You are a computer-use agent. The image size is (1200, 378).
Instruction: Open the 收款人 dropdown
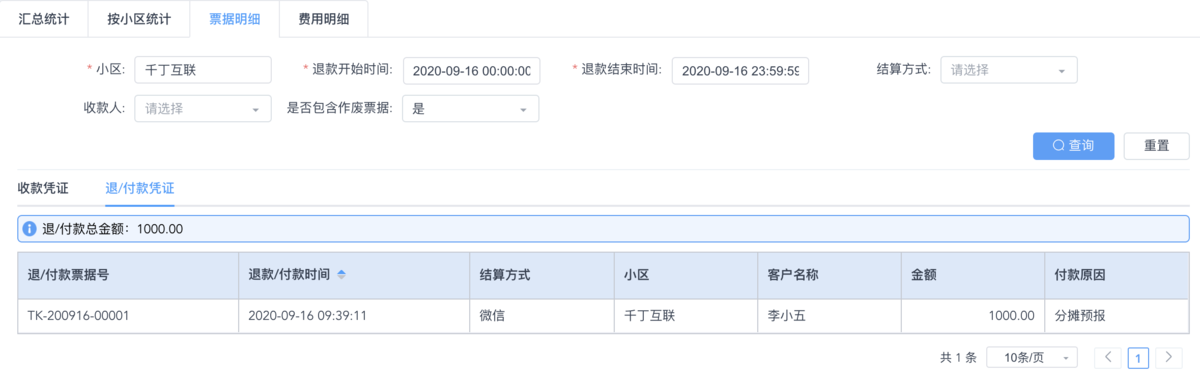coord(203,108)
